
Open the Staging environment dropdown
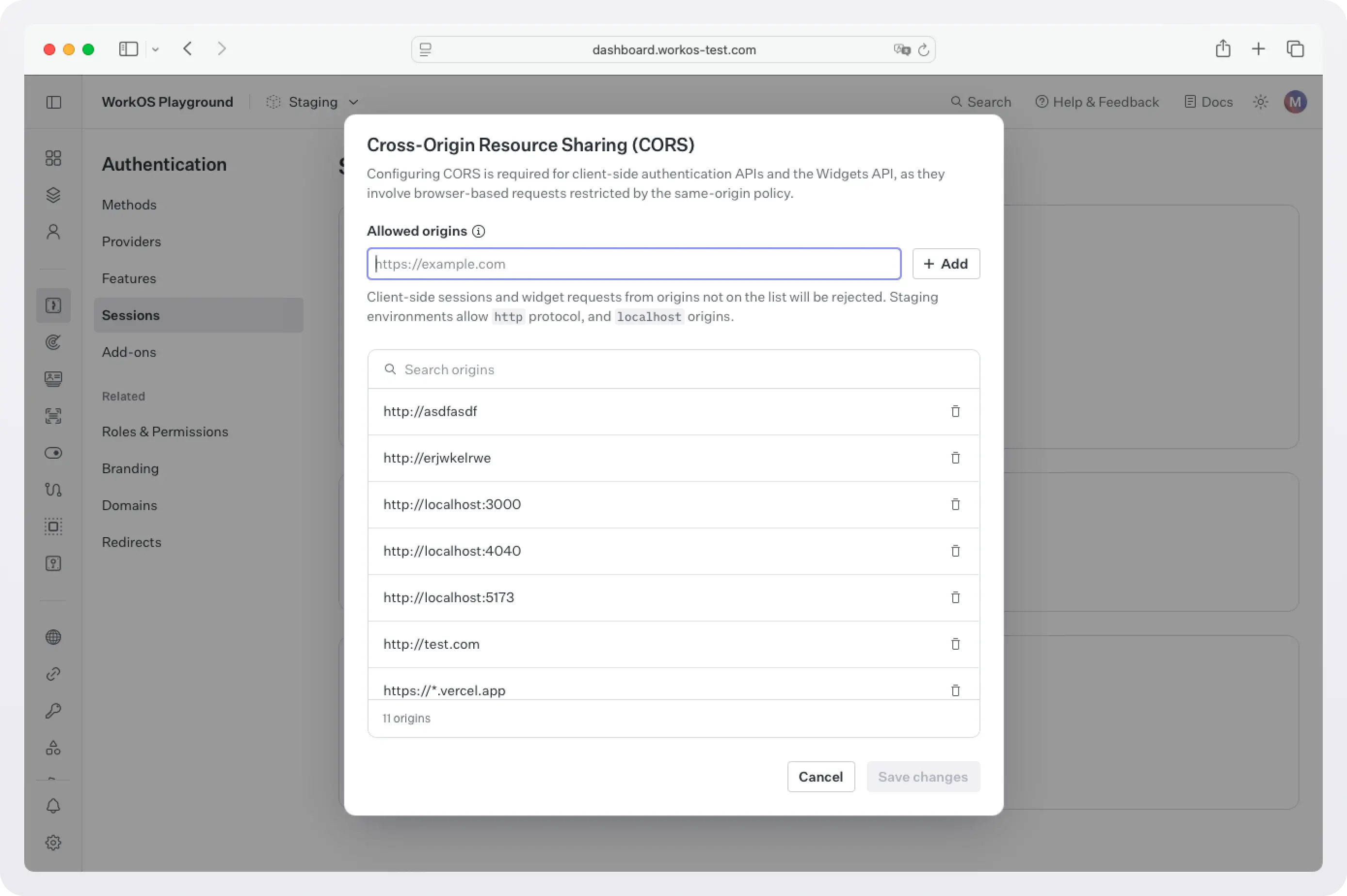coord(312,102)
